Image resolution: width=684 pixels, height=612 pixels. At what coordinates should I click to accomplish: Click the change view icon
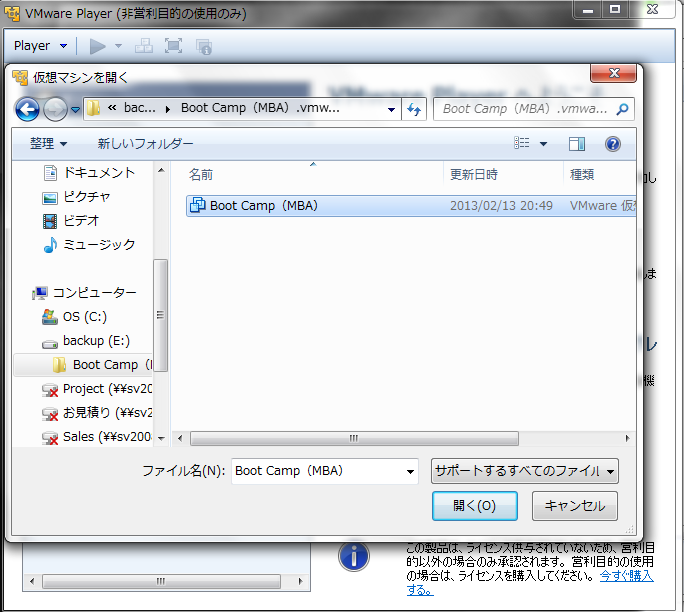pyautogui.click(x=522, y=143)
